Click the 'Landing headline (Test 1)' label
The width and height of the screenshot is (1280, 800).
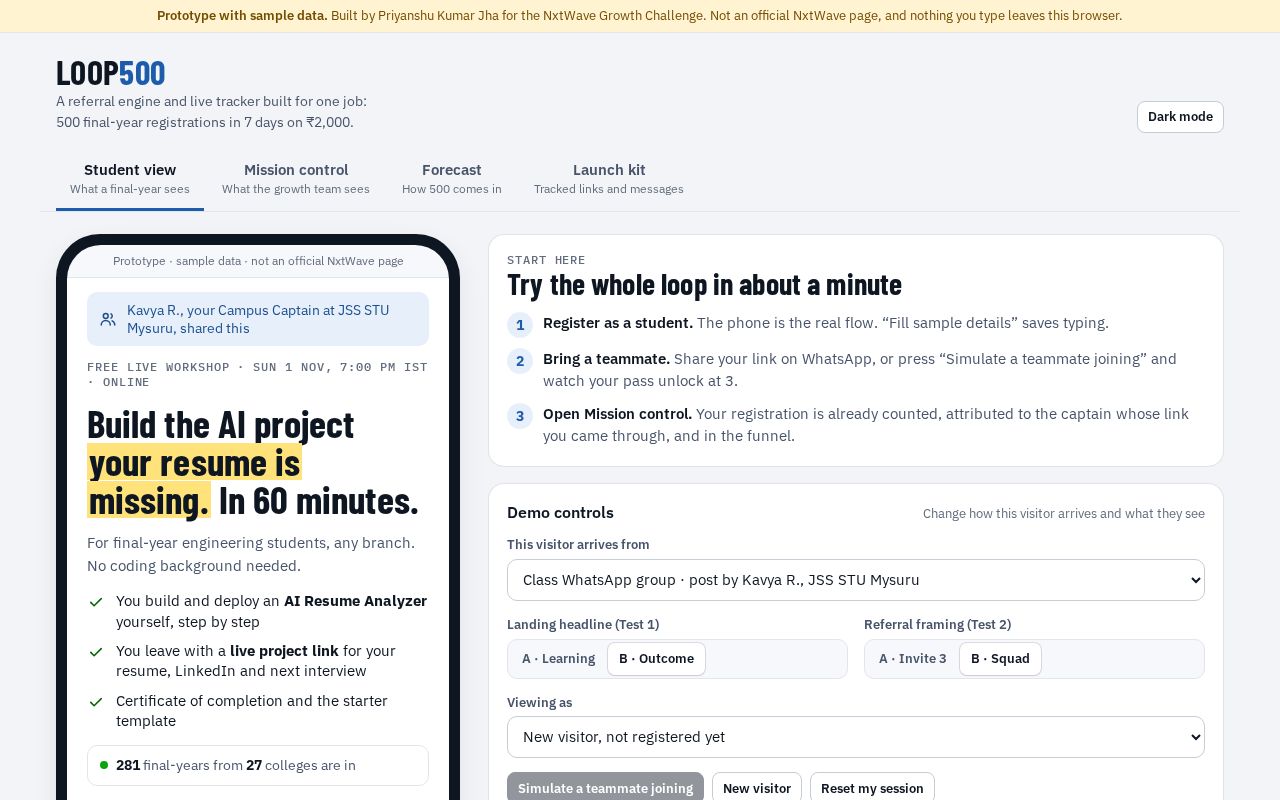point(583,625)
